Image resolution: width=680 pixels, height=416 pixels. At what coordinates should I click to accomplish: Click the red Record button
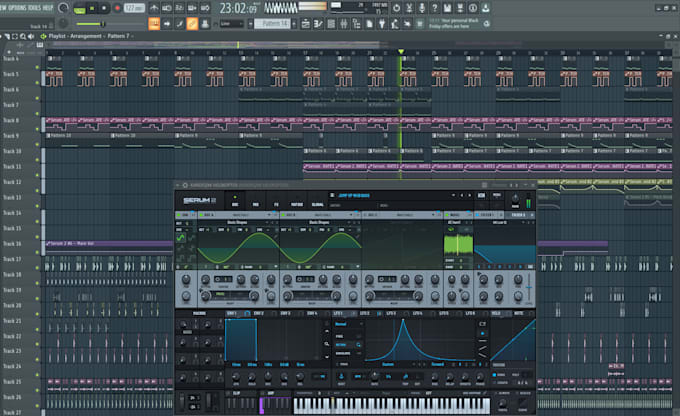pyautogui.click(x=117, y=8)
